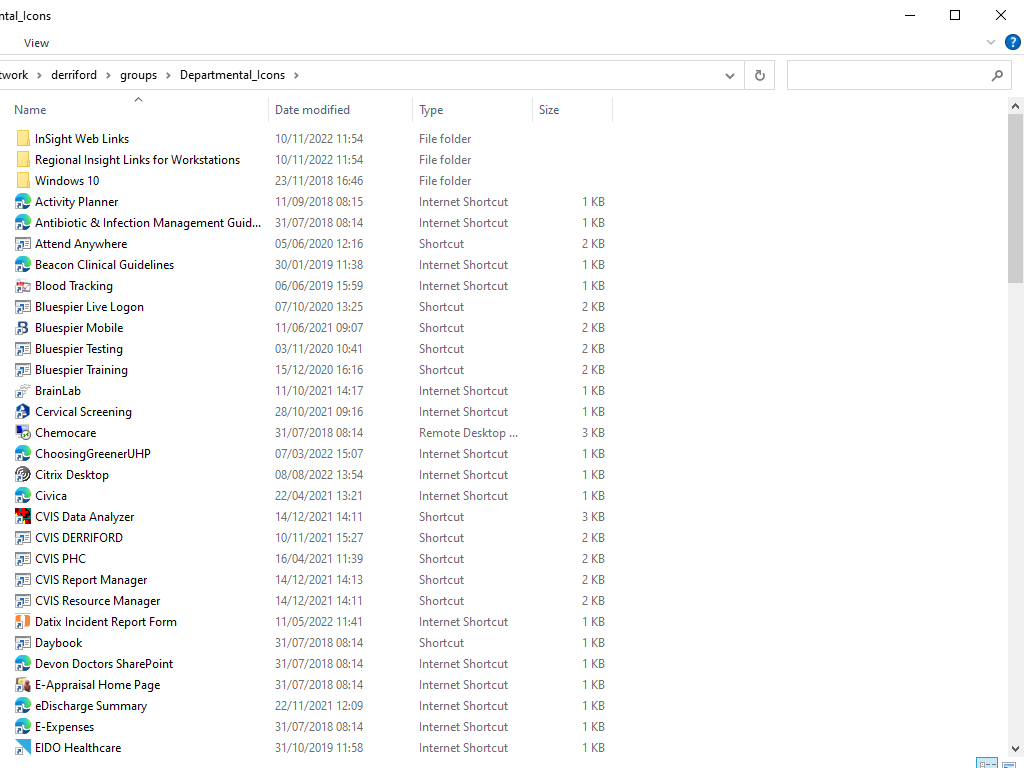Click date 11/06/2021 09:07 for Bluespier Mobile

click(x=319, y=328)
